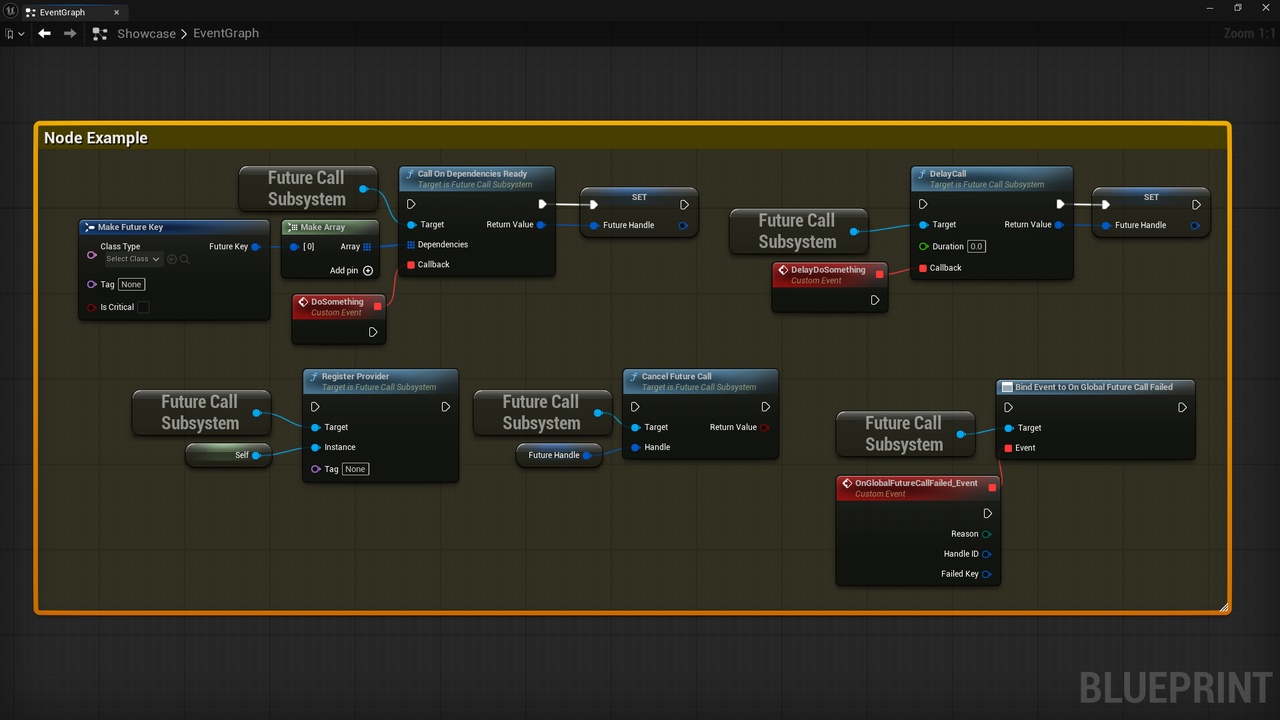Select the Cancel Future Call node header
The image size is (1280, 720).
pos(700,381)
